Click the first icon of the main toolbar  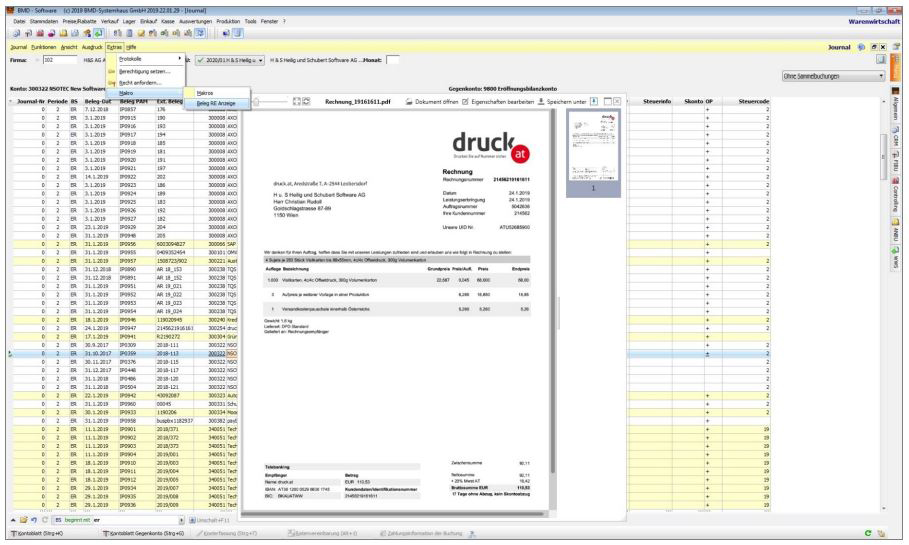[16, 33]
